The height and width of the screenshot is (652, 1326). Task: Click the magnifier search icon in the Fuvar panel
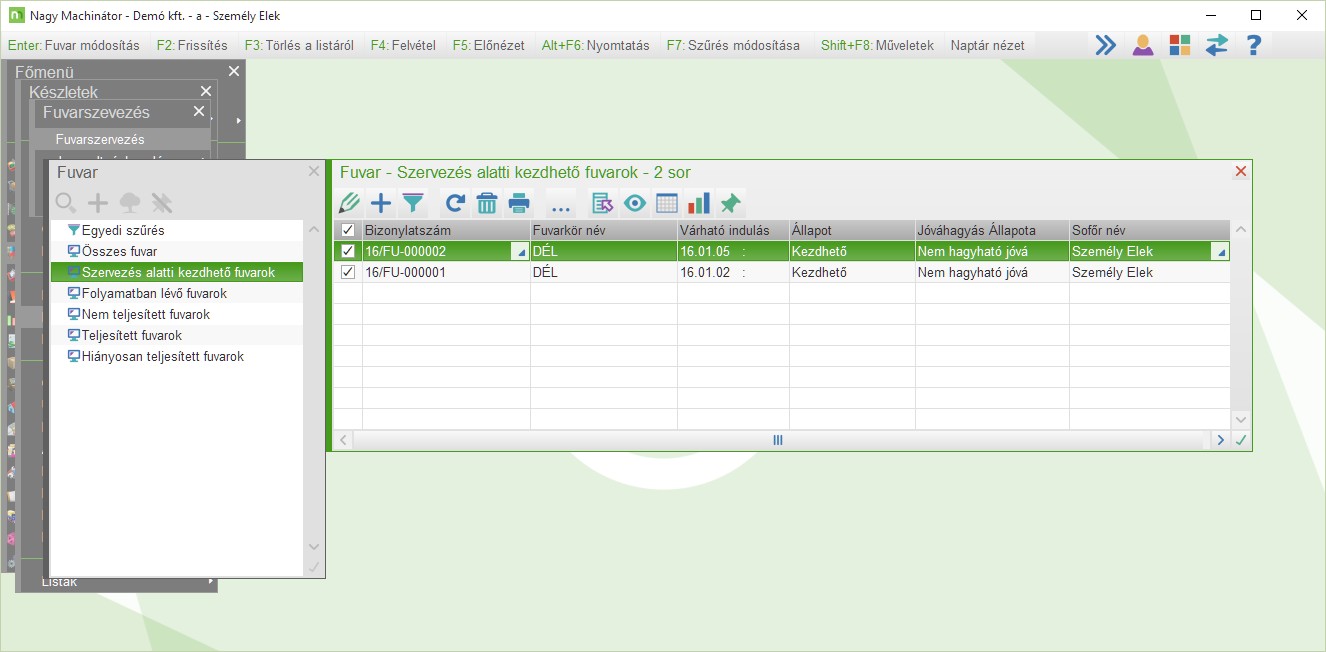click(66, 203)
